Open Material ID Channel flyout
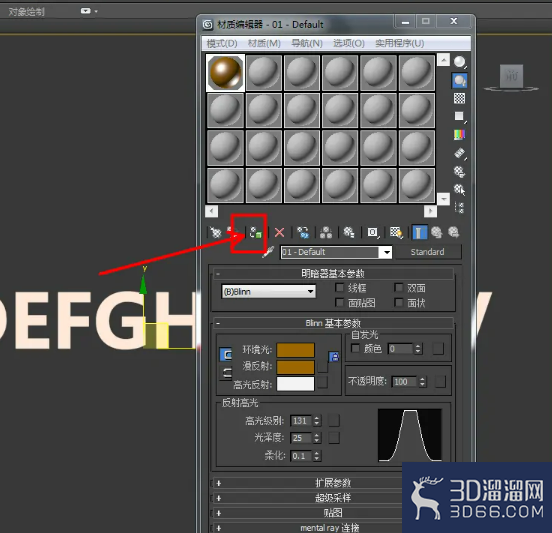The width and height of the screenshot is (552, 533). (373, 232)
